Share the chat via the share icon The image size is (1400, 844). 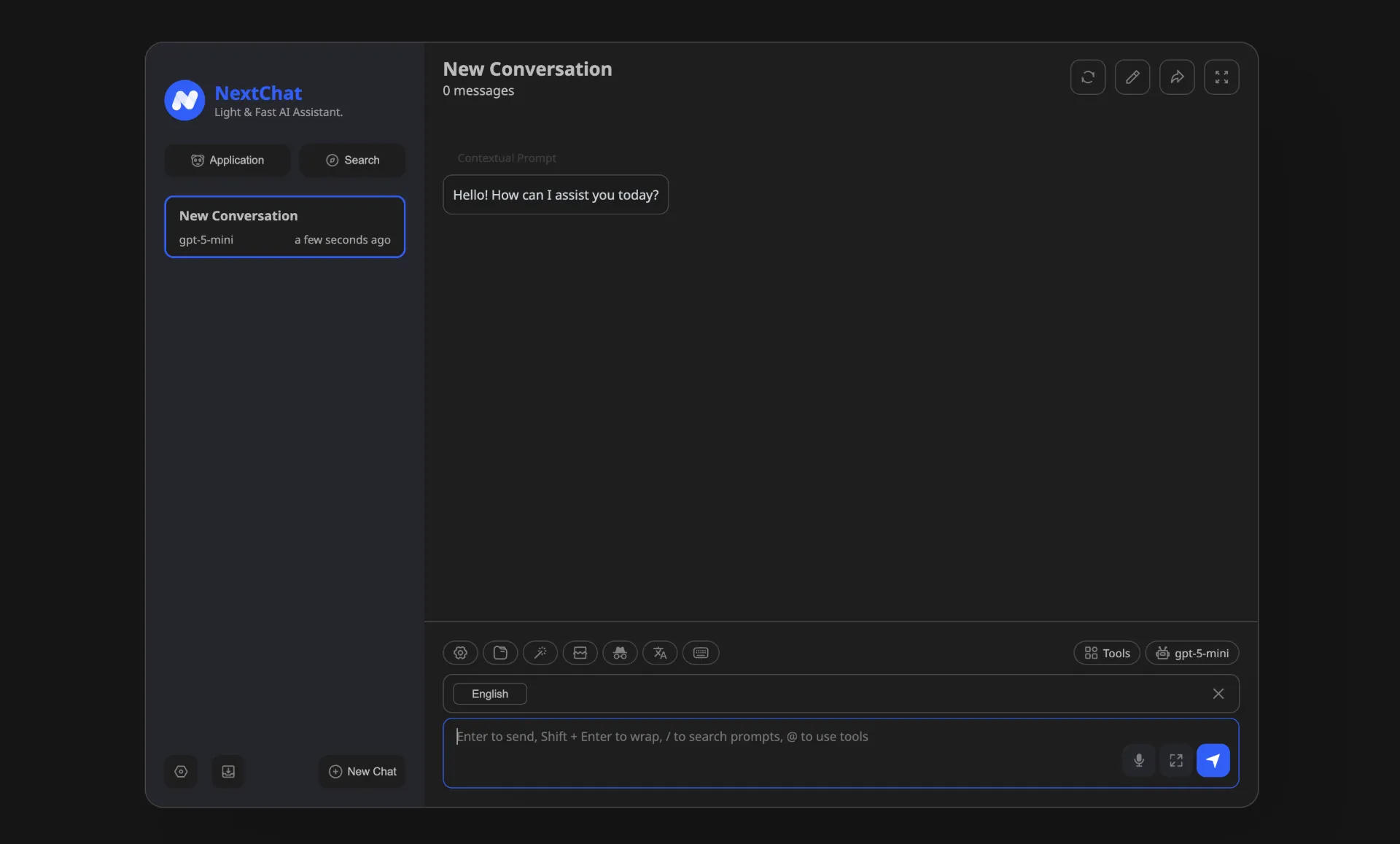1177,77
